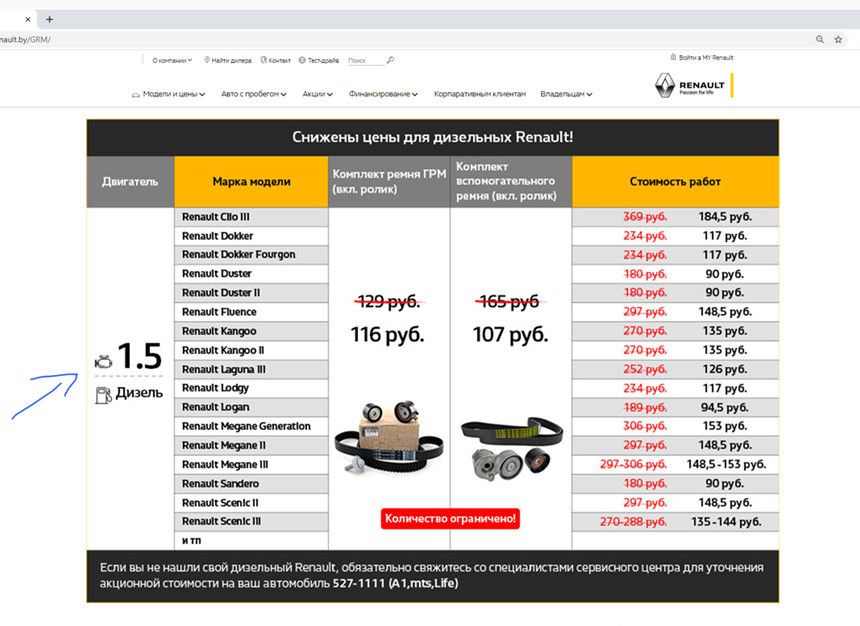Click the banner 'Снижены цены для дизельных Renault!'
This screenshot has height=626, width=860.
pyautogui.click(x=433, y=137)
